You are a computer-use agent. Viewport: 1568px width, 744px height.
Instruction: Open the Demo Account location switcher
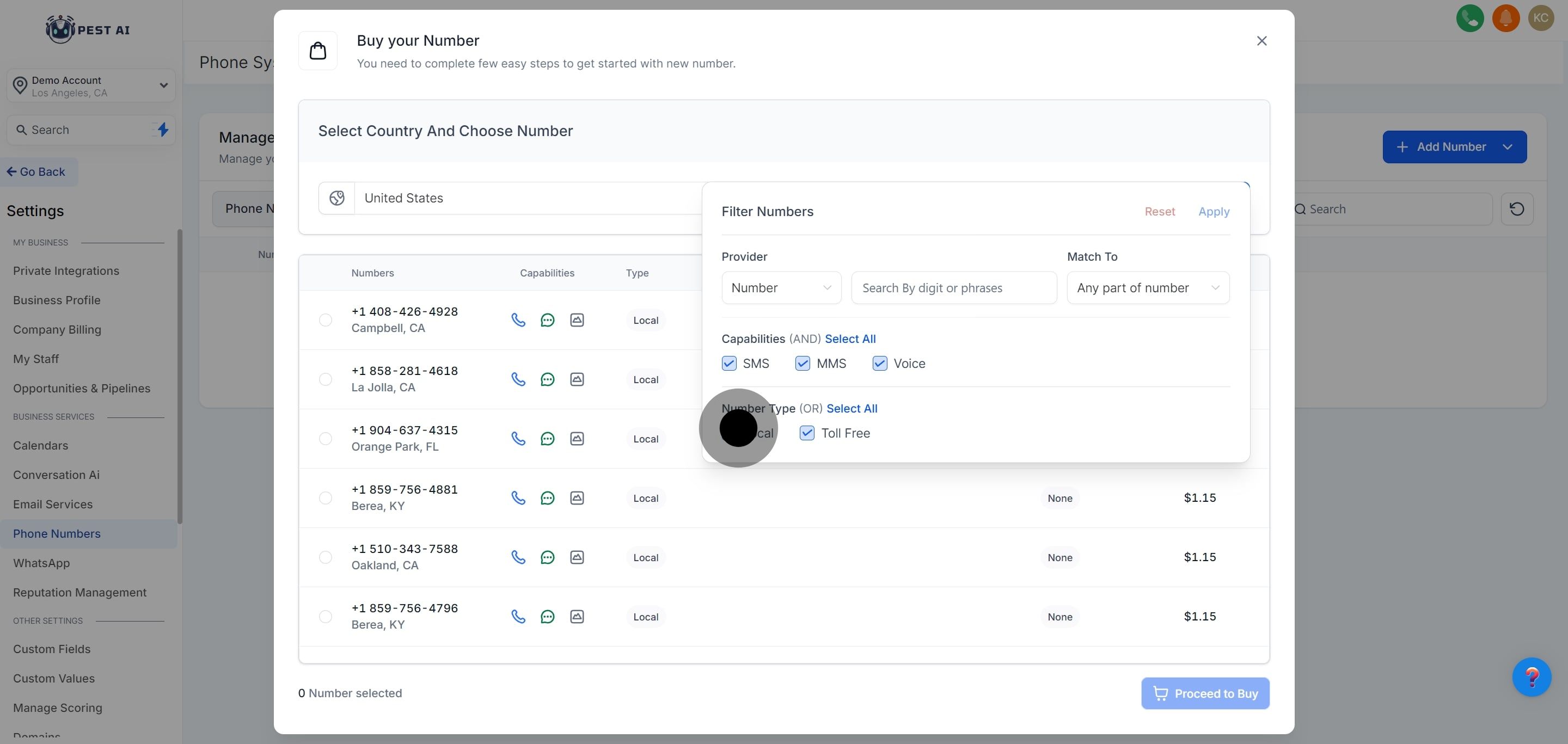(91, 86)
